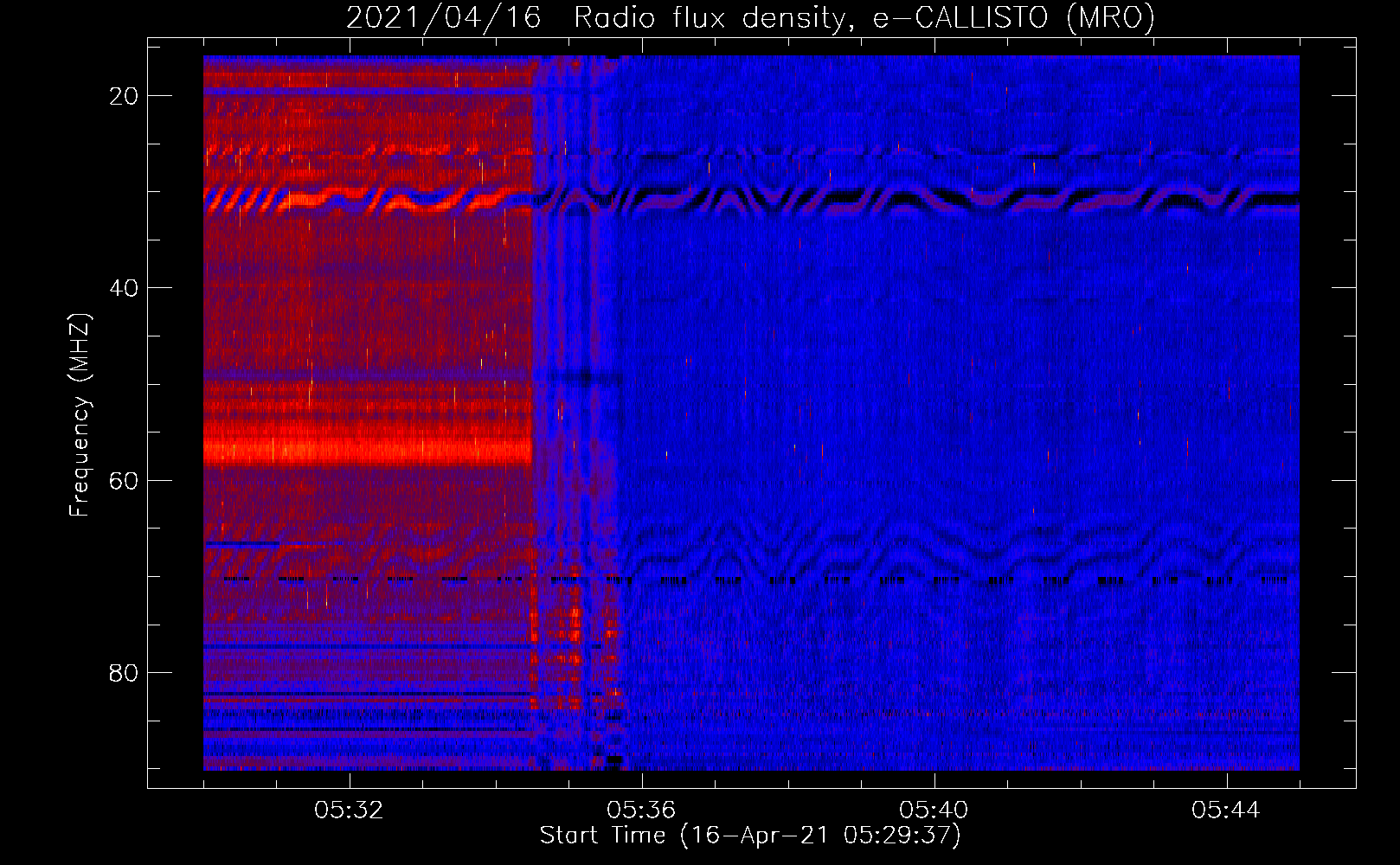This screenshot has width=1400, height=865.
Task: Click the 80 MHz frequency tick label
Action: point(125,673)
